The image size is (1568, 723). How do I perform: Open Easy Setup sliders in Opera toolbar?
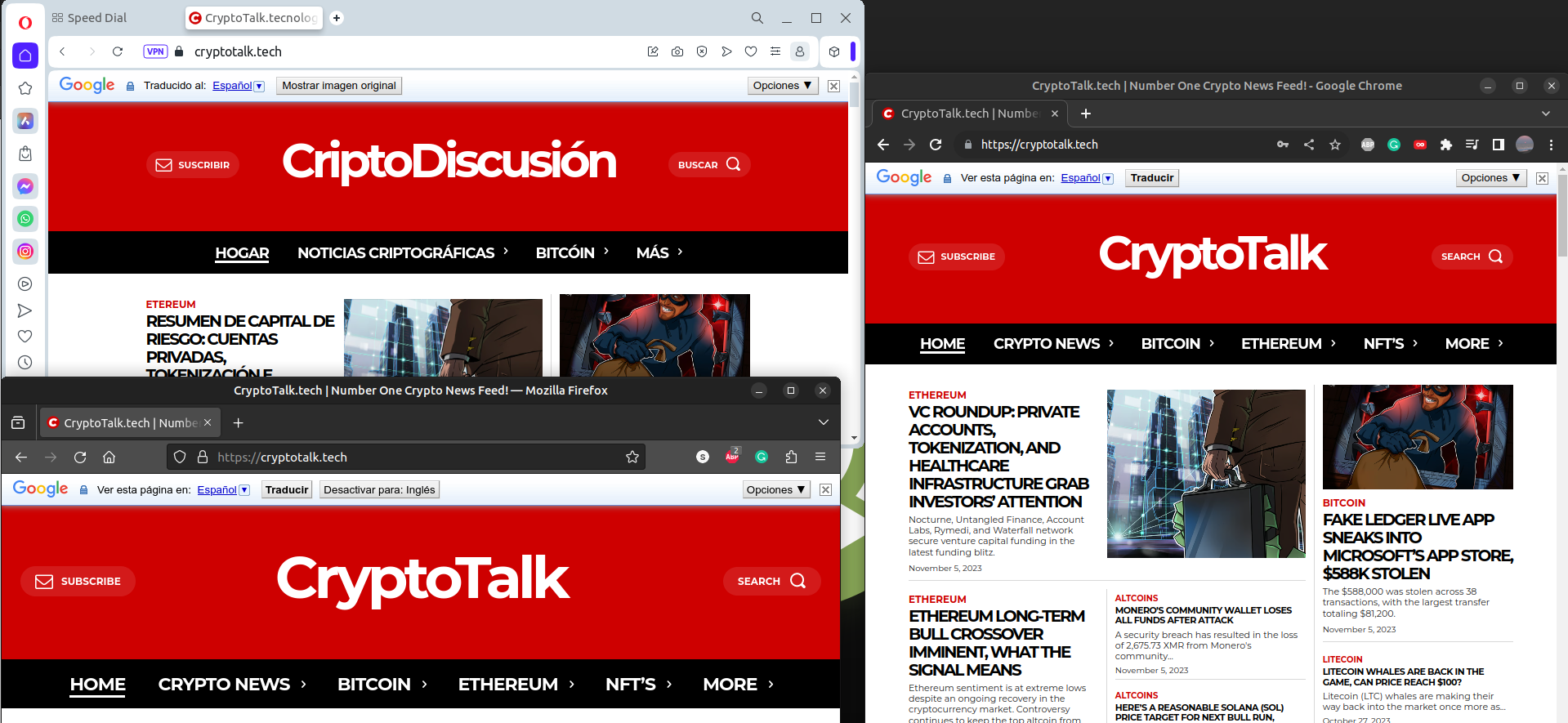click(x=775, y=51)
